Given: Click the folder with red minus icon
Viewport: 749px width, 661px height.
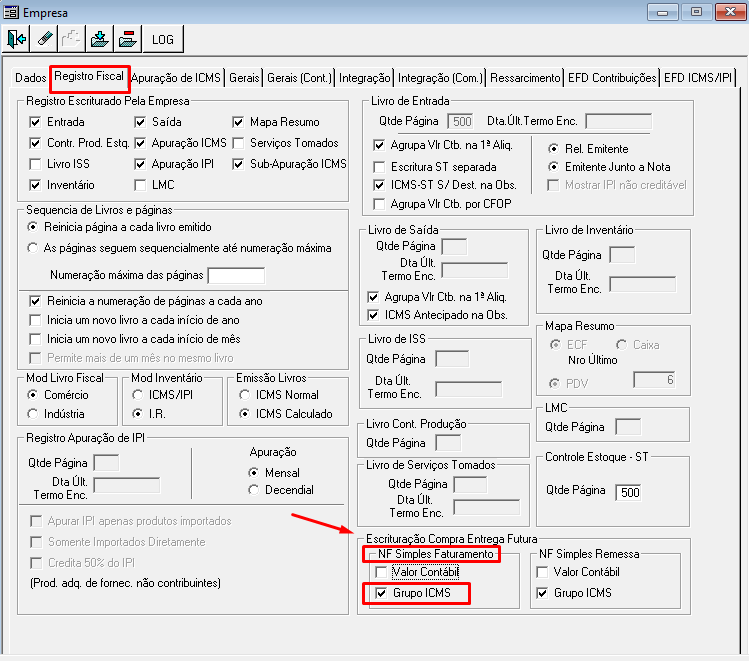Looking at the screenshot, I should pyautogui.click(x=127, y=39).
